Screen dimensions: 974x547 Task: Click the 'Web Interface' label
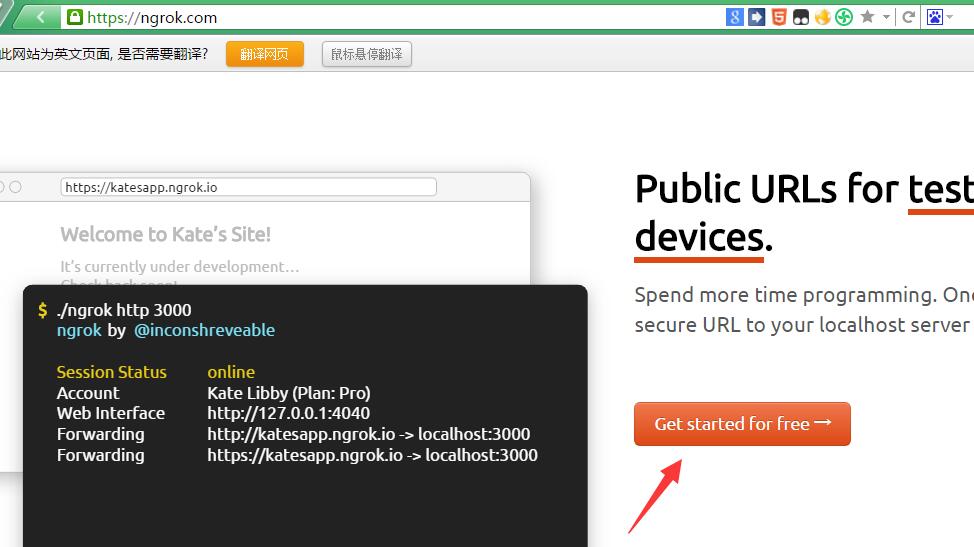[x=111, y=414]
